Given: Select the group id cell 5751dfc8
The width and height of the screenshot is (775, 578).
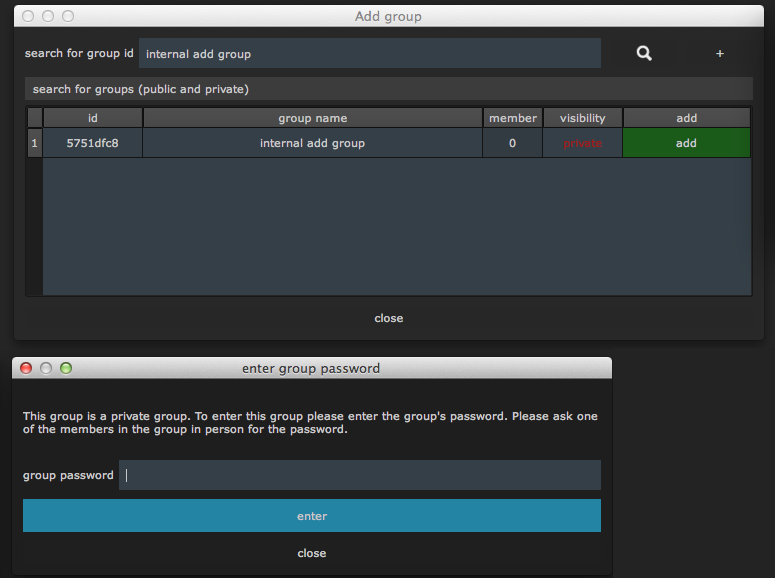Looking at the screenshot, I should (92, 143).
